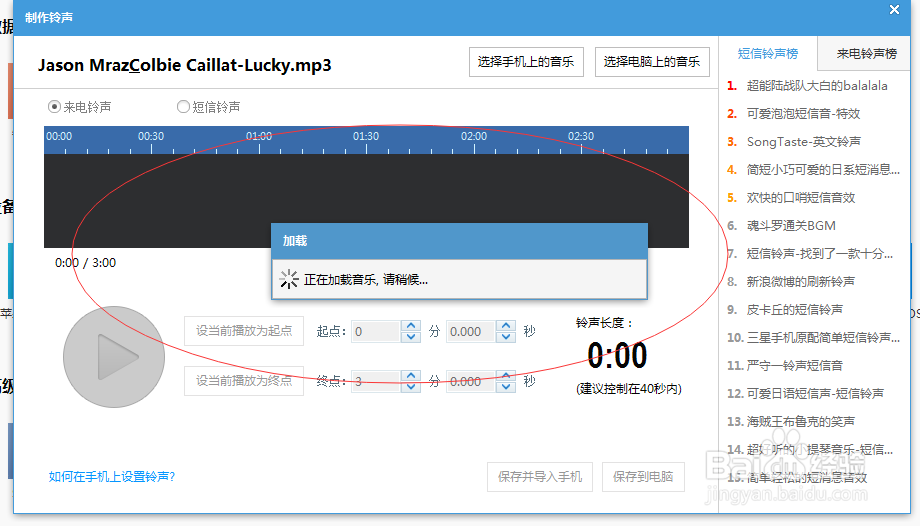This screenshot has height=526, width=920.
Task: Decrease end point minutes with down arrow
Action: click(411, 387)
